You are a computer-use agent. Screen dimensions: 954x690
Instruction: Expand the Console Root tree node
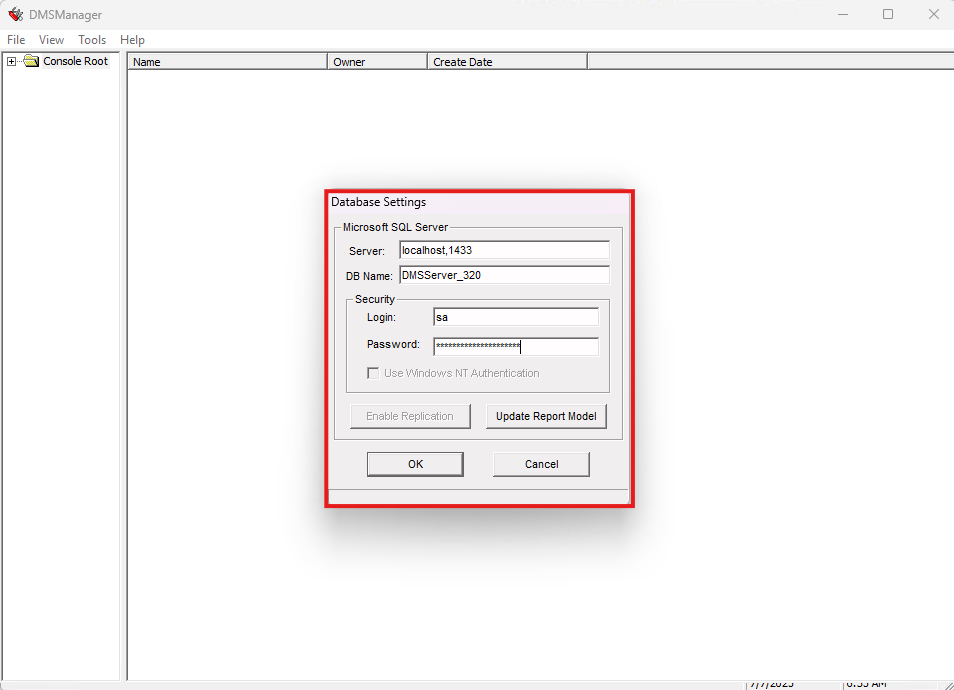pos(10,61)
